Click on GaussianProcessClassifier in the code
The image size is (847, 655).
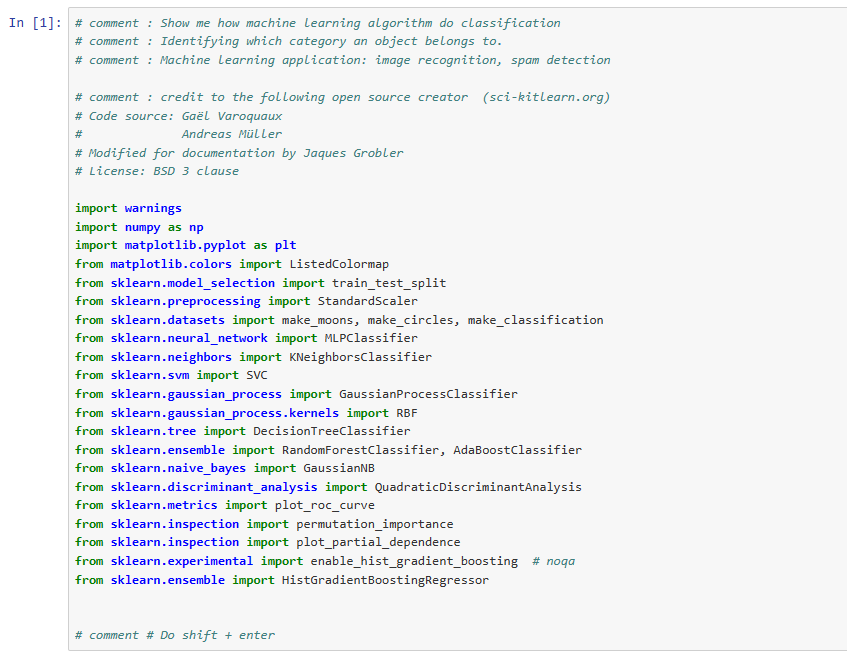pos(428,394)
